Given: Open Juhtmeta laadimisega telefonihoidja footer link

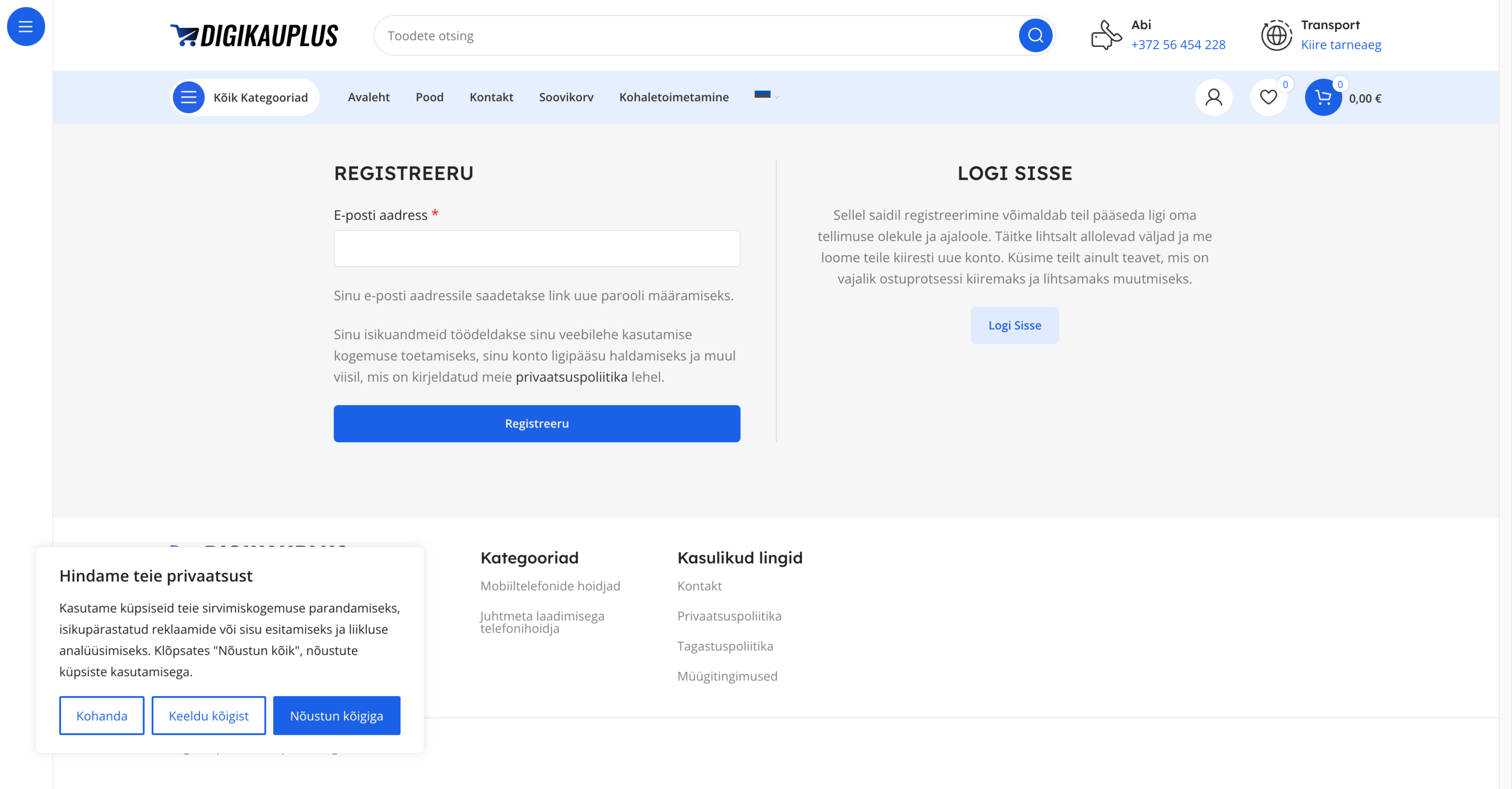Looking at the screenshot, I should (542, 622).
